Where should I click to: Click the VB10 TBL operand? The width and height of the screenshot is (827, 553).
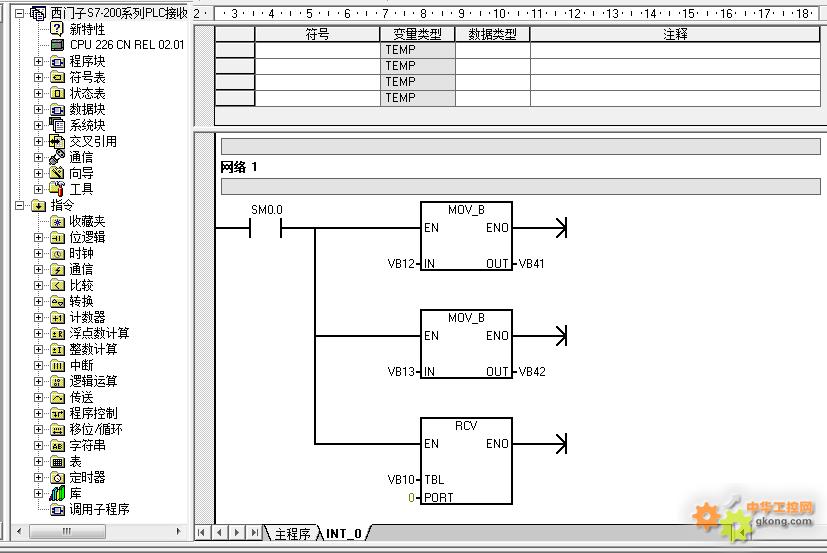coord(401,480)
